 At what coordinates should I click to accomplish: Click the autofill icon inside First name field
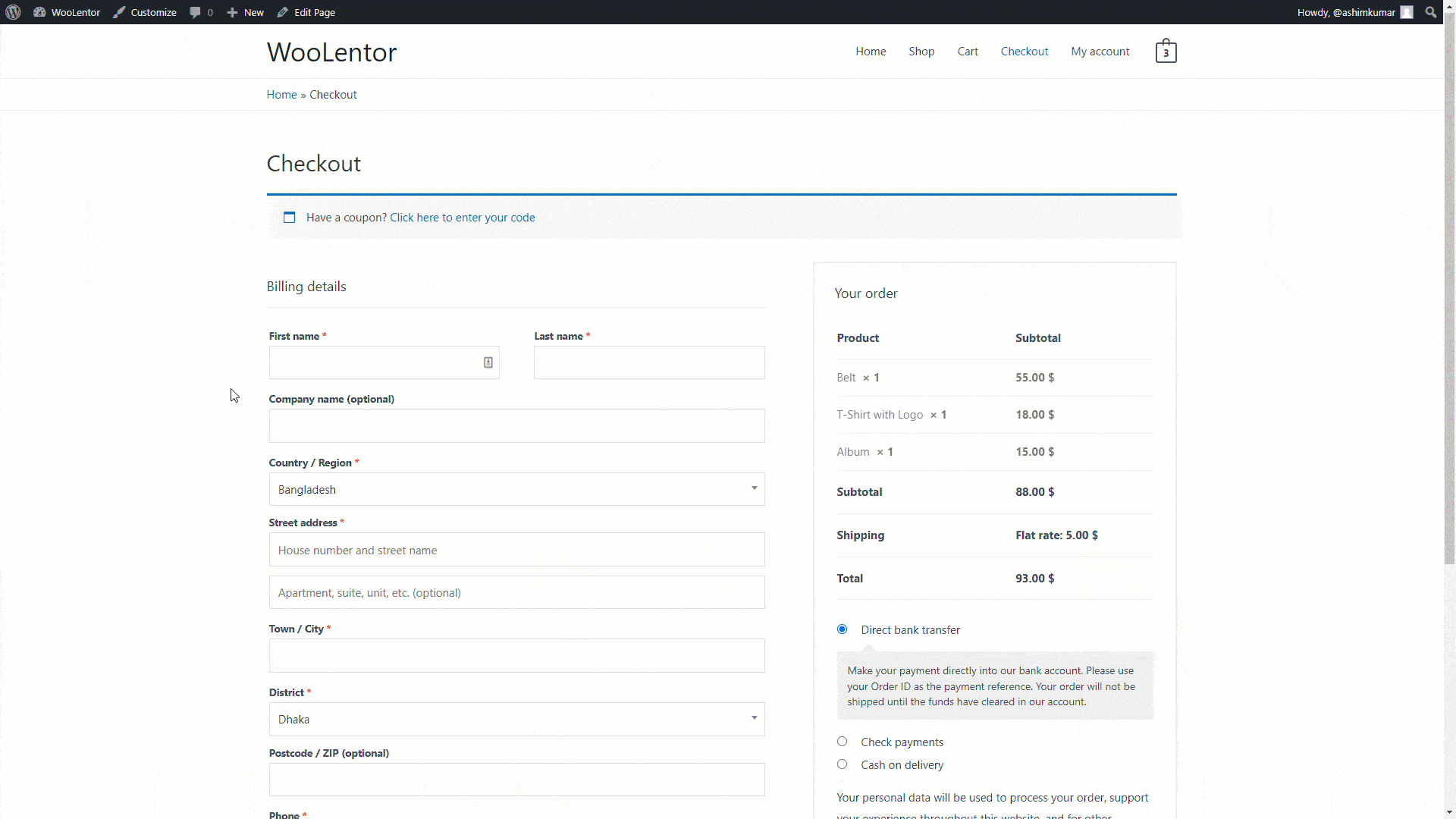pos(488,362)
